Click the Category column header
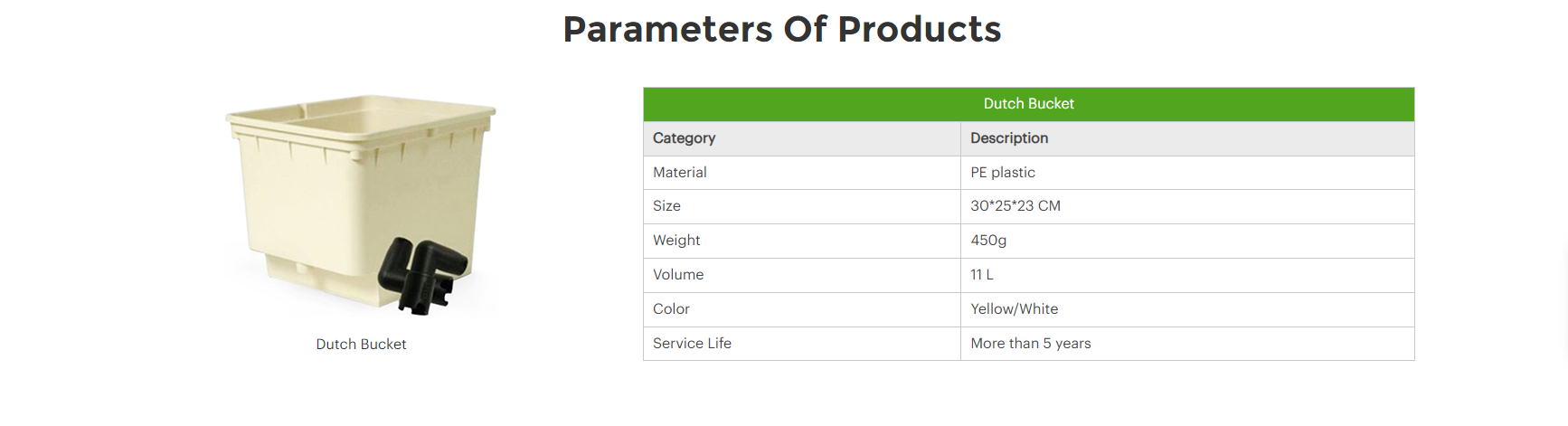This screenshot has width=1568, height=426. pos(684,138)
